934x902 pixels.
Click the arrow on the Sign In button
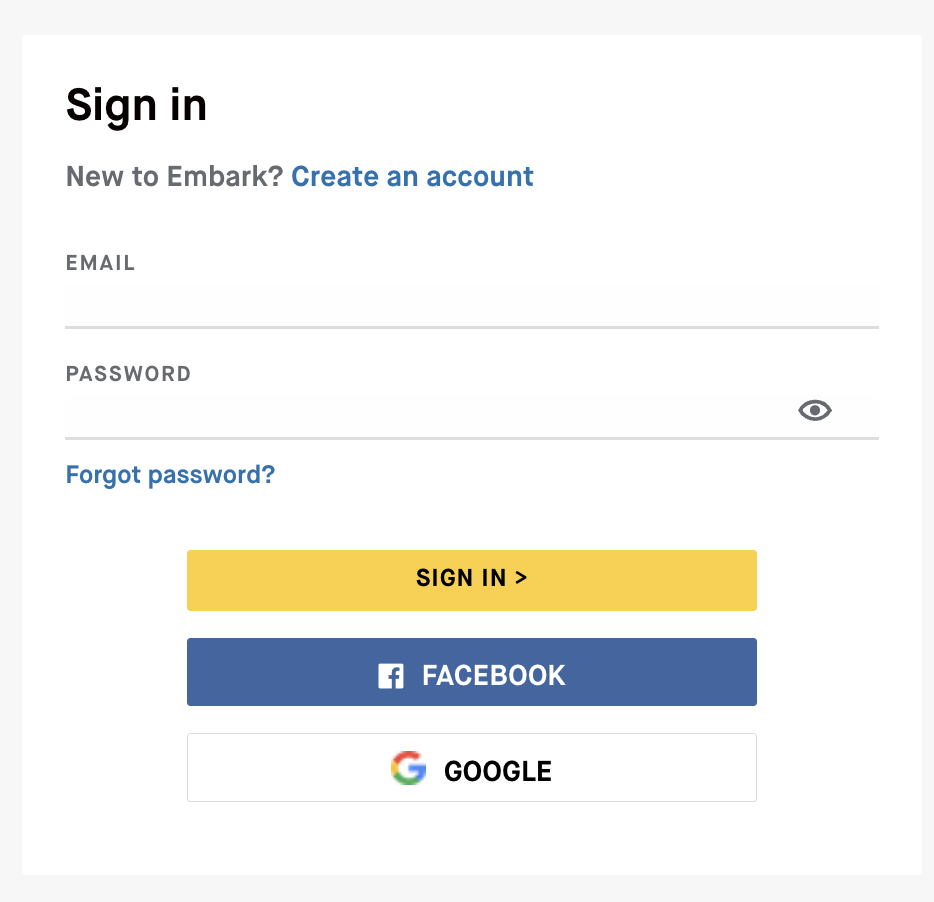pos(521,578)
